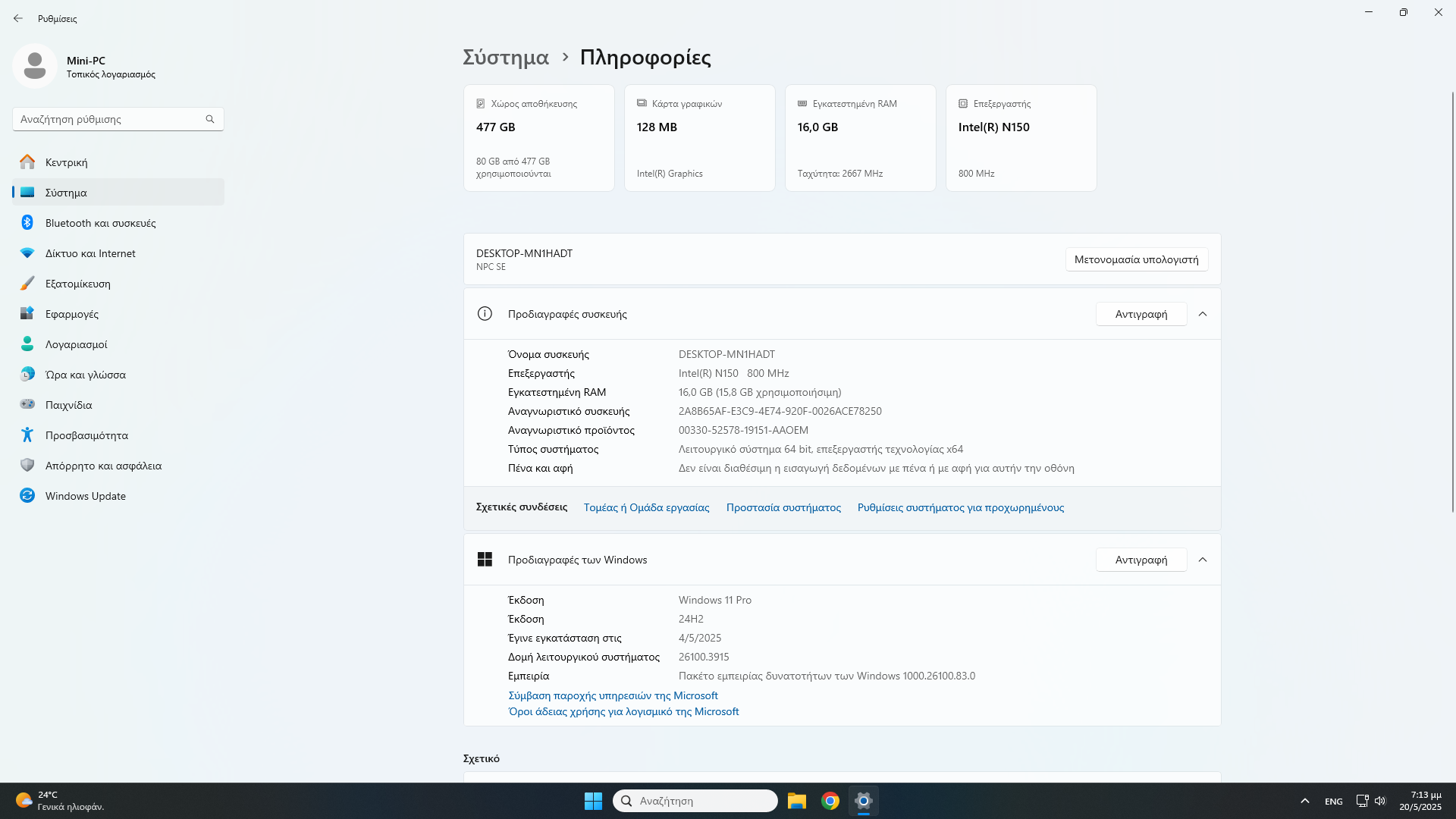Open Προστασία συστήματος link

(783, 507)
